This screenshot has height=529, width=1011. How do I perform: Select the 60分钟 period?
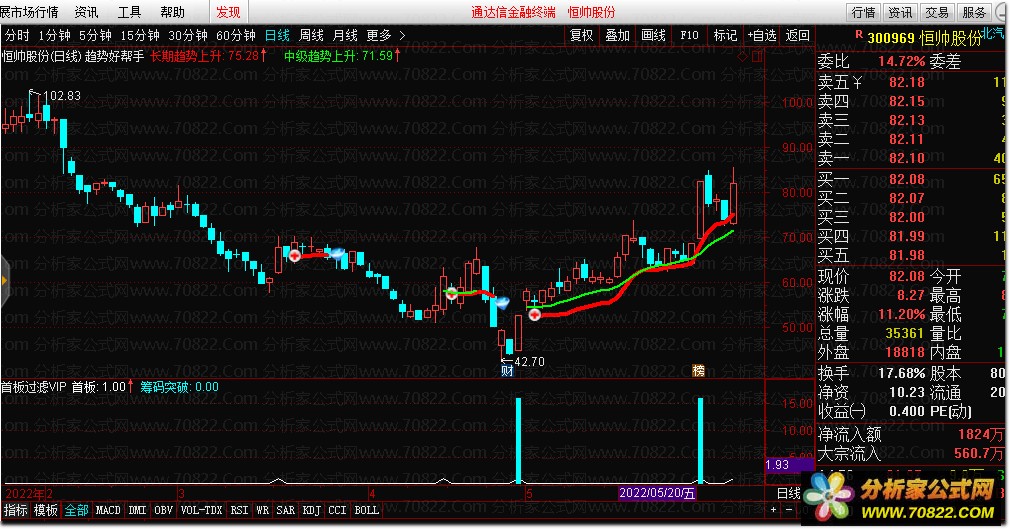coord(235,35)
